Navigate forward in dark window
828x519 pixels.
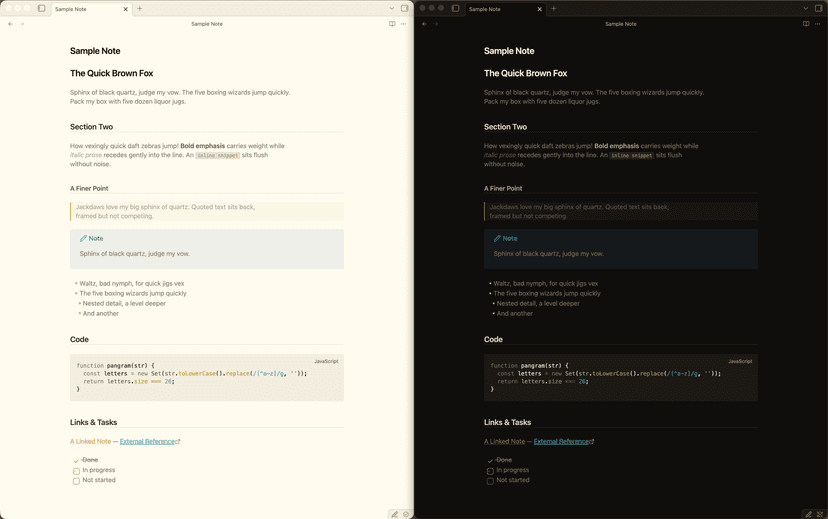coord(436,24)
